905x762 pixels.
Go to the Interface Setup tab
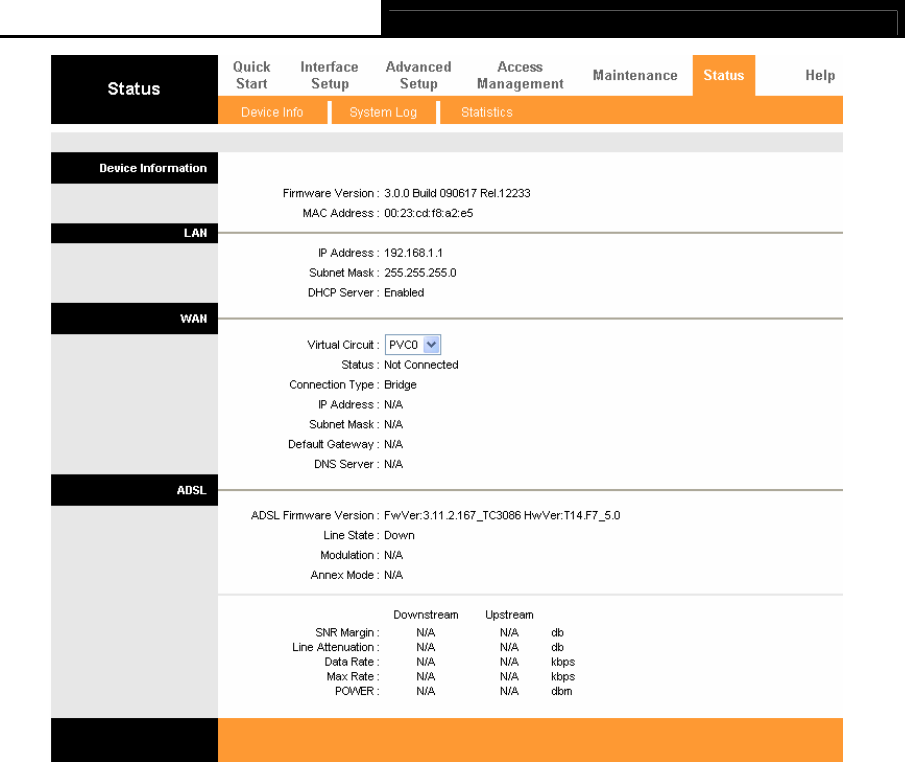point(329,75)
